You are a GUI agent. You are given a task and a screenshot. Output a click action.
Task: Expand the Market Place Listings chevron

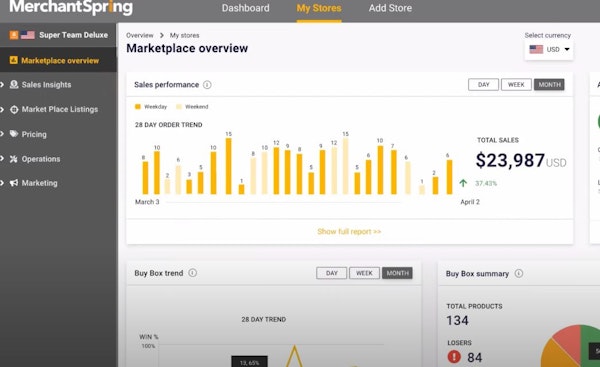pos(2,109)
